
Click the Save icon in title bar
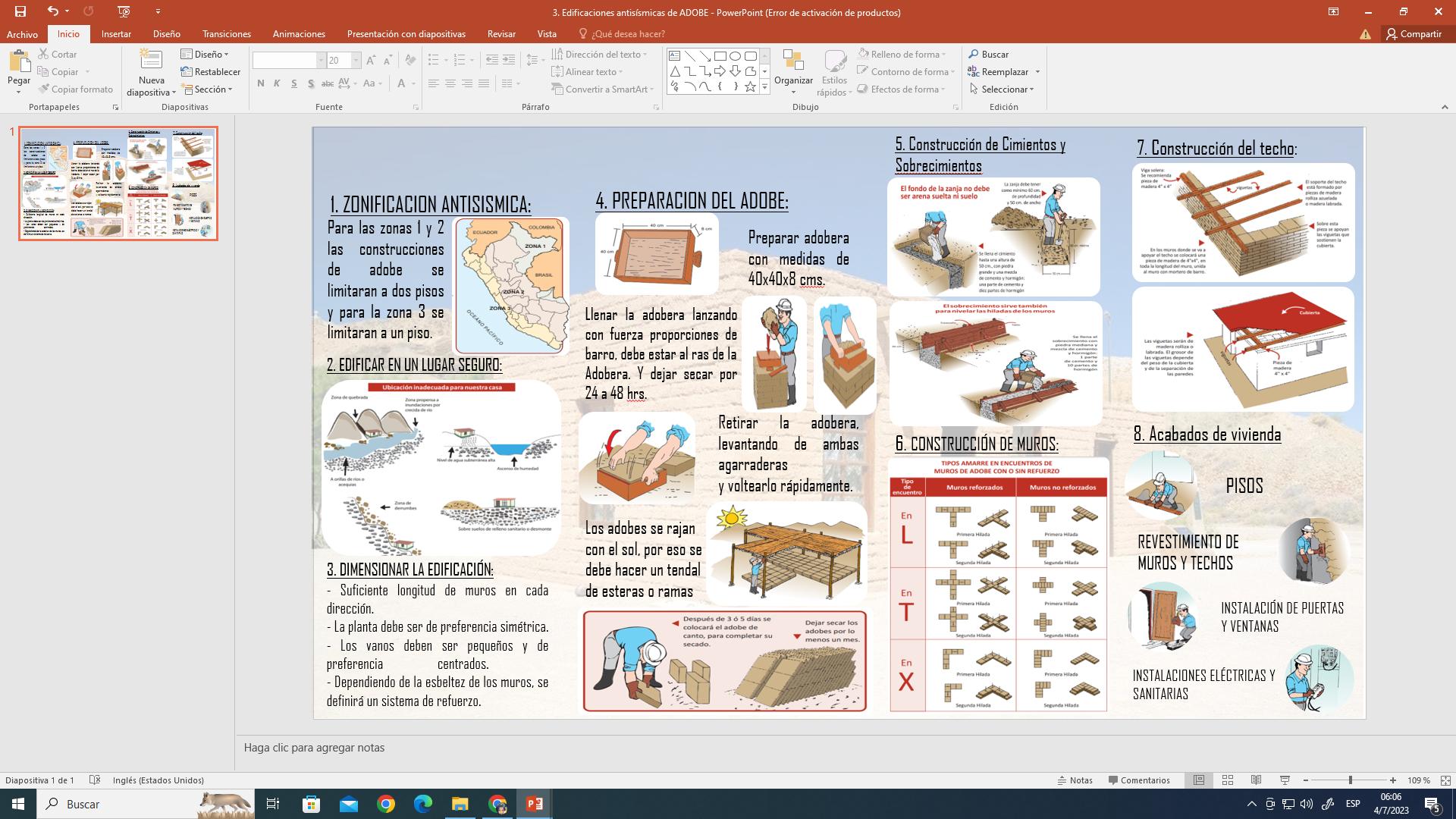[x=20, y=11]
